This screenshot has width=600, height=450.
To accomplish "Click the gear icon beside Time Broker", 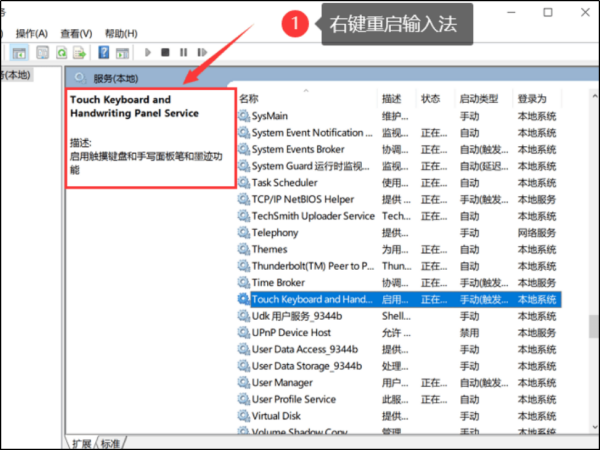I will [243, 282].
